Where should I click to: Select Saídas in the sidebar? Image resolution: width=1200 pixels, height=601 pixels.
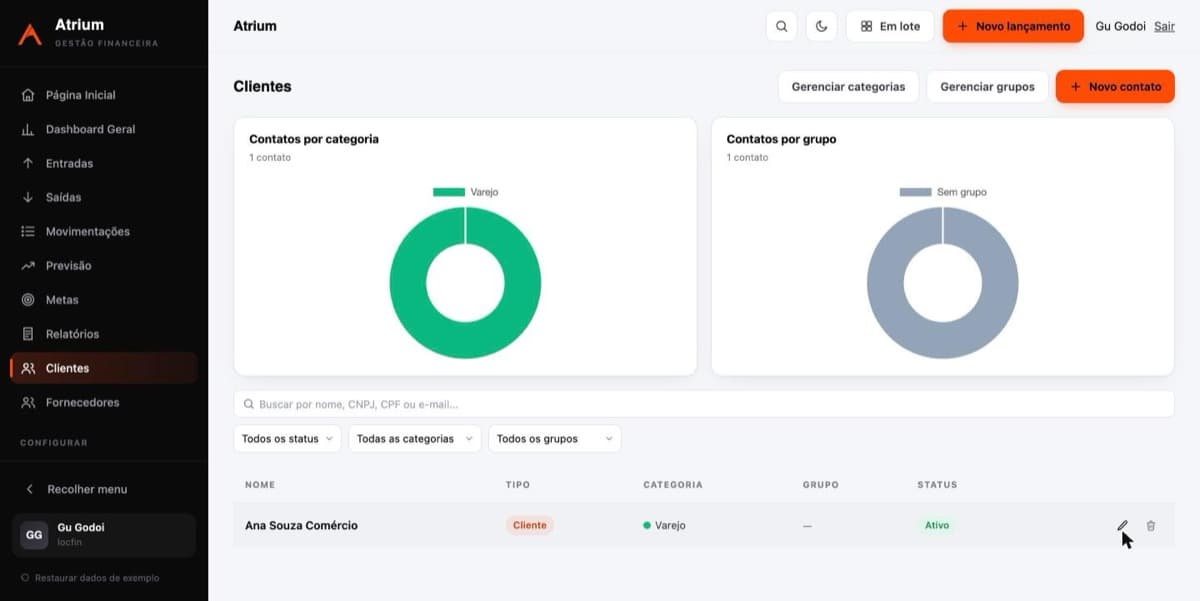pyautogui.click(x=103, y=197)
